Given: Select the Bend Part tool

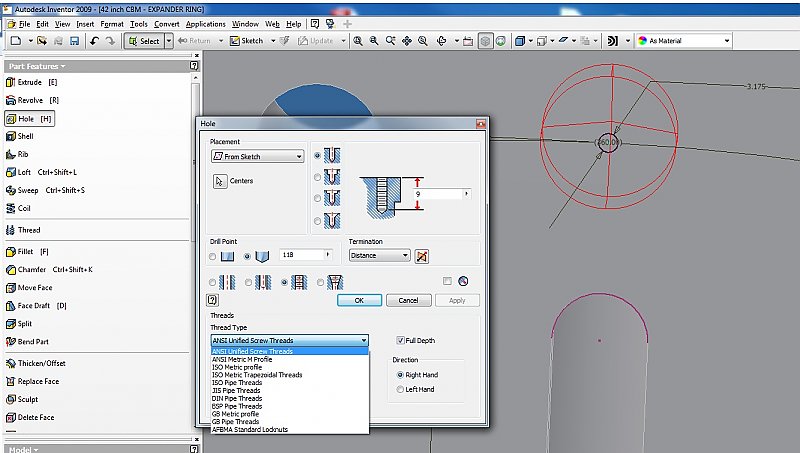Looking at the screenshot, I should [27, 342].
